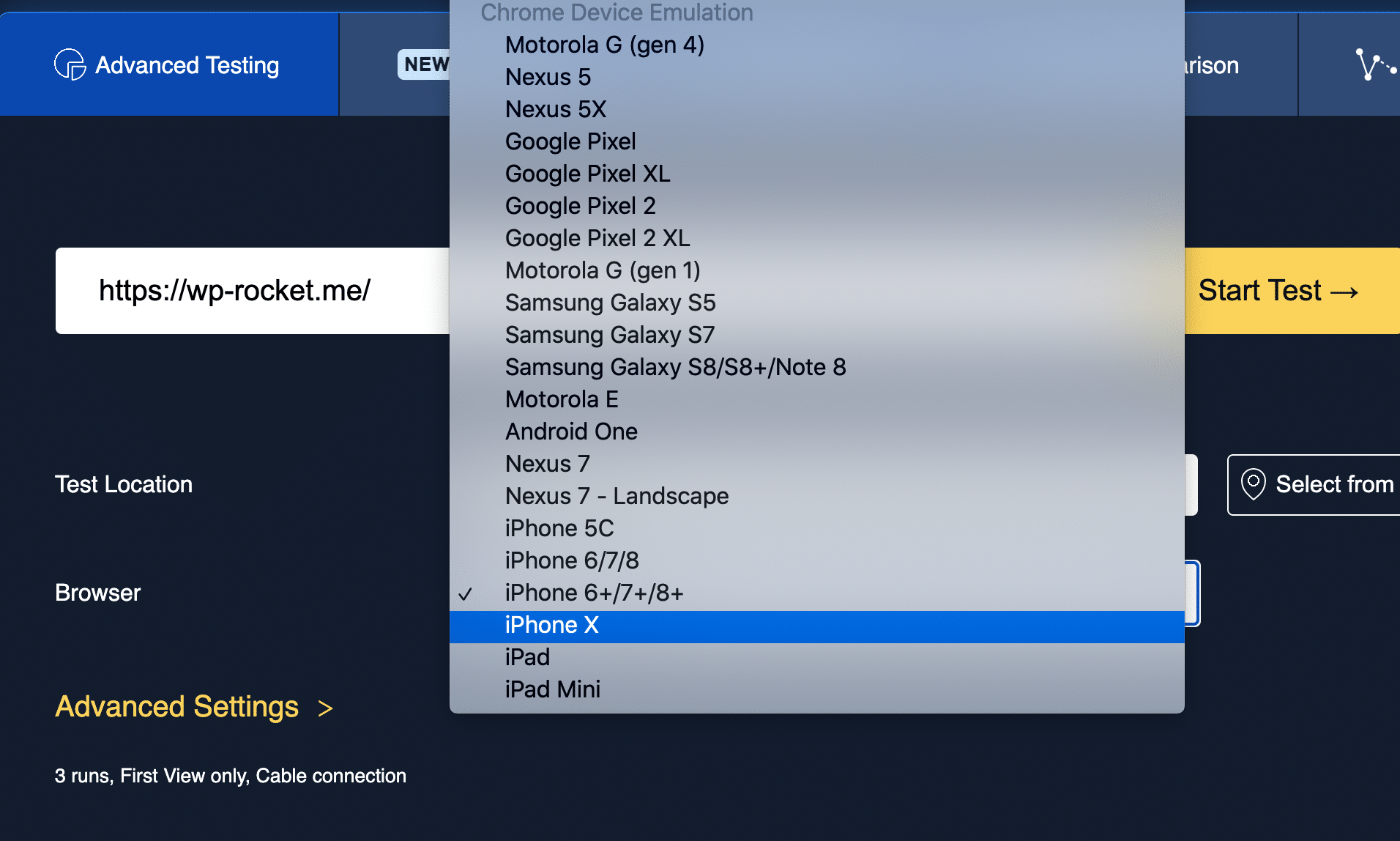1400x841 pixels.
Task: Select checked iPhone 6+/7+/8+ option
Action: pyautogui.click(x=817, y=593)
